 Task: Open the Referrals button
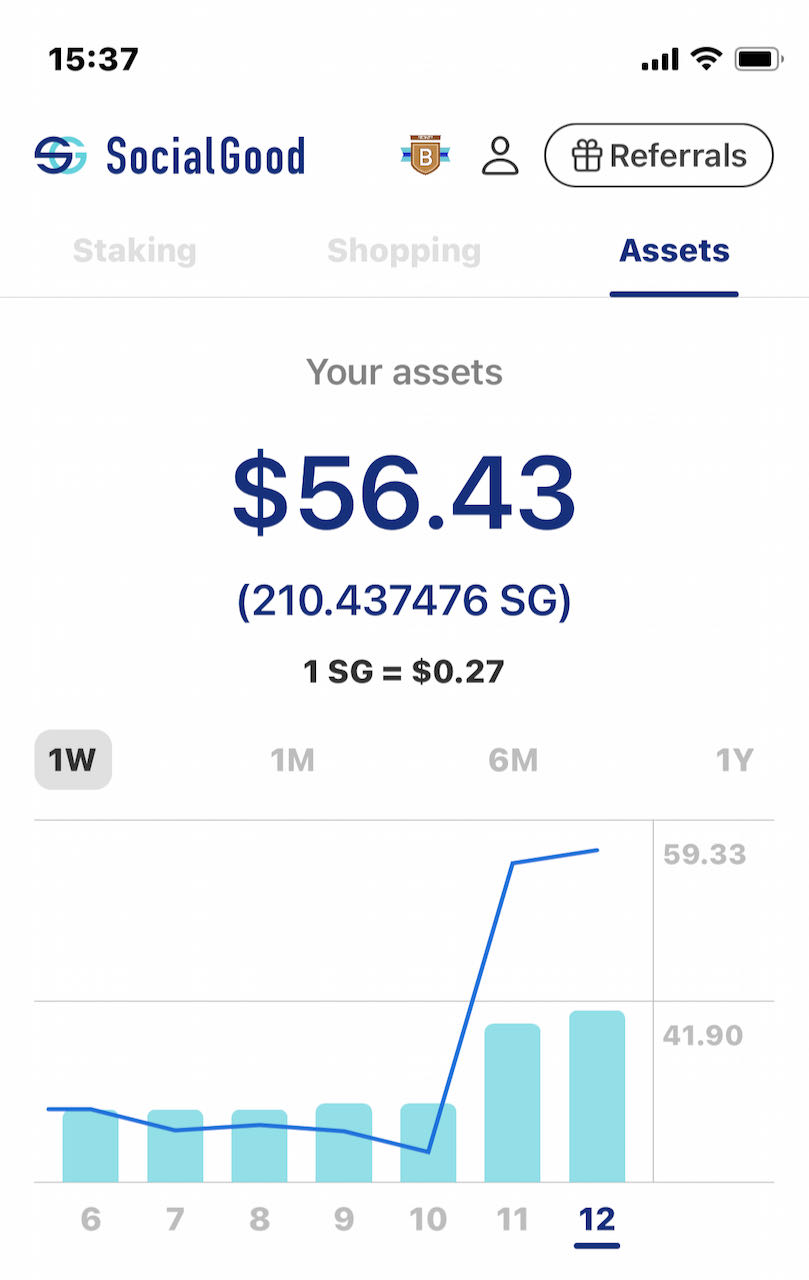pyautogui.click(x=659, y=156)
